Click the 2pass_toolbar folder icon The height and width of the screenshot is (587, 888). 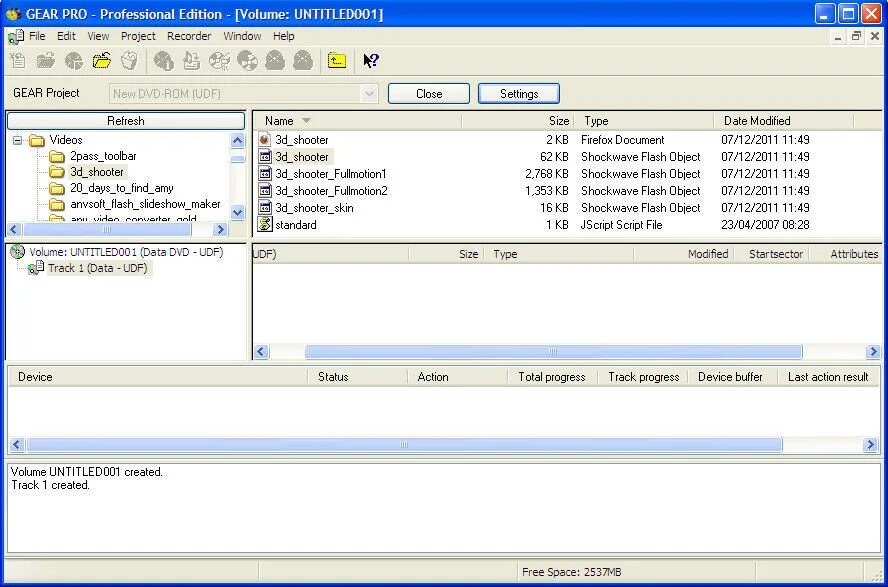point(57,156)
